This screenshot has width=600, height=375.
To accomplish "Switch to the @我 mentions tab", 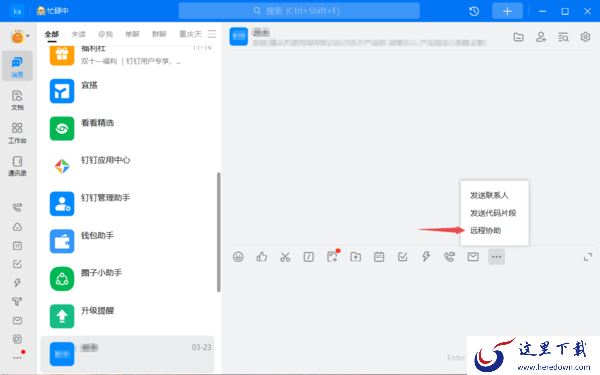I will coord(105,34).
